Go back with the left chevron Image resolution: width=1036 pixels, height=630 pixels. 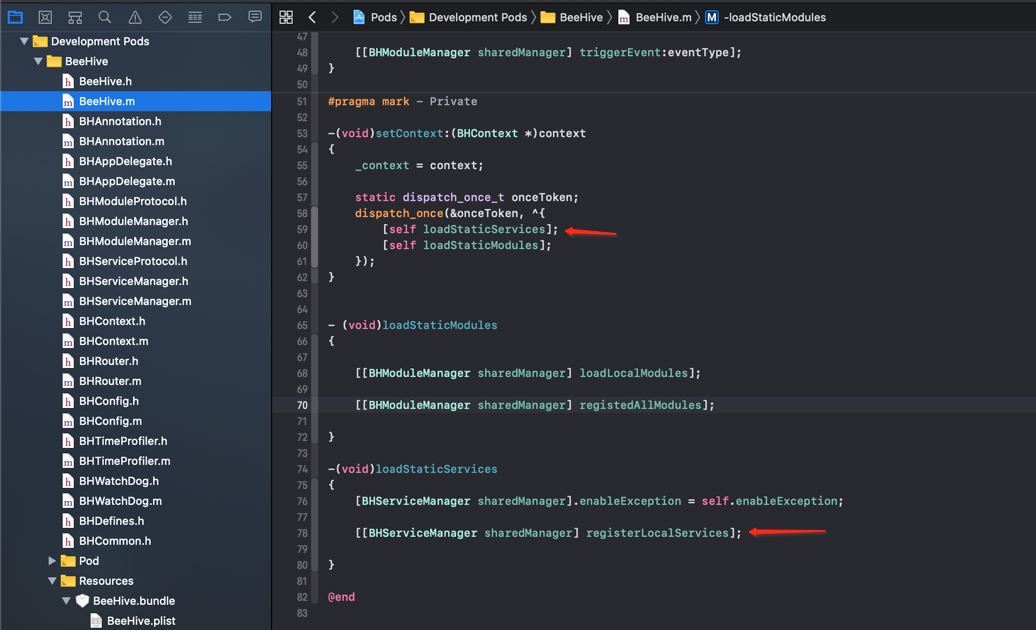(313, 17)
